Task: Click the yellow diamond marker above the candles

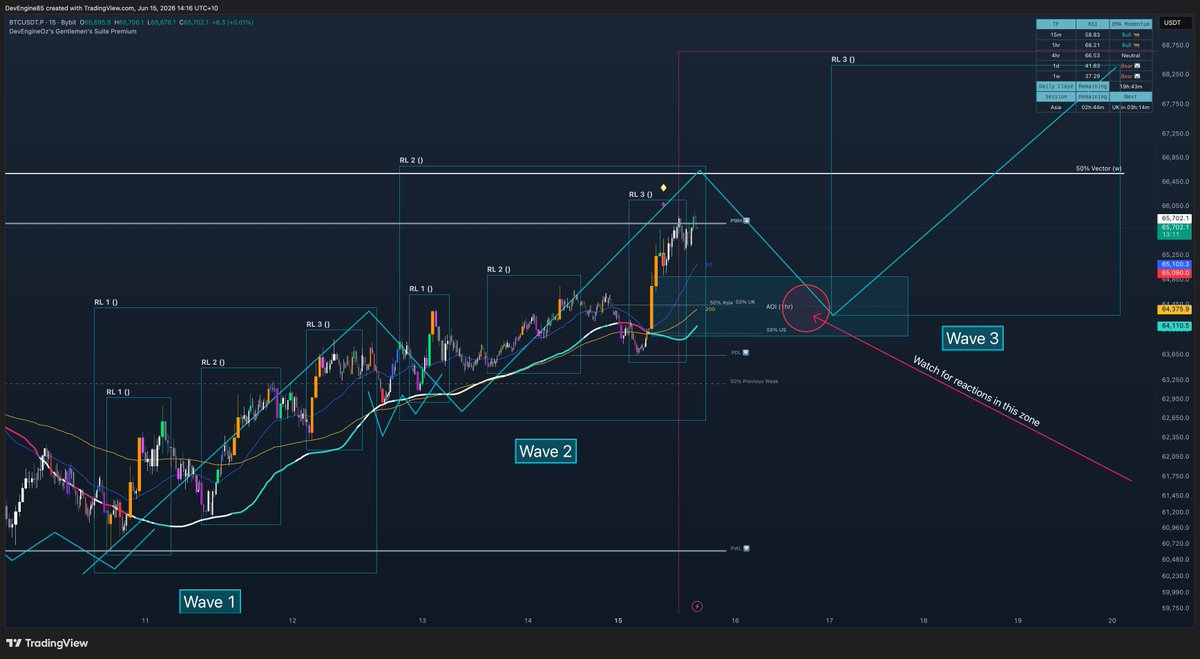Action: pyautogui.click(x=664, y=187)
